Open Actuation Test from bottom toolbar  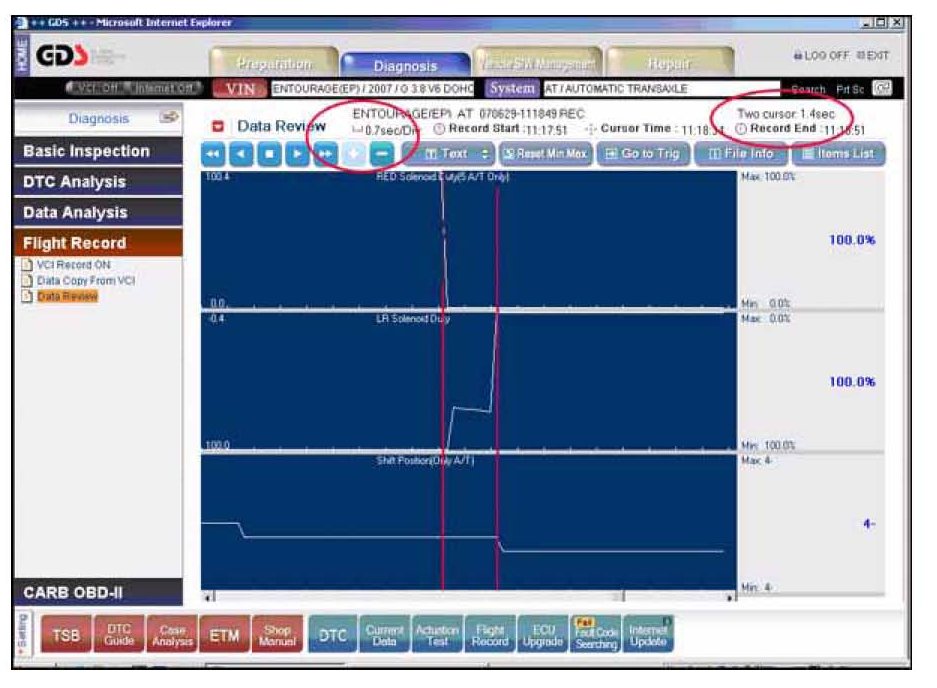tap(437, 637)
